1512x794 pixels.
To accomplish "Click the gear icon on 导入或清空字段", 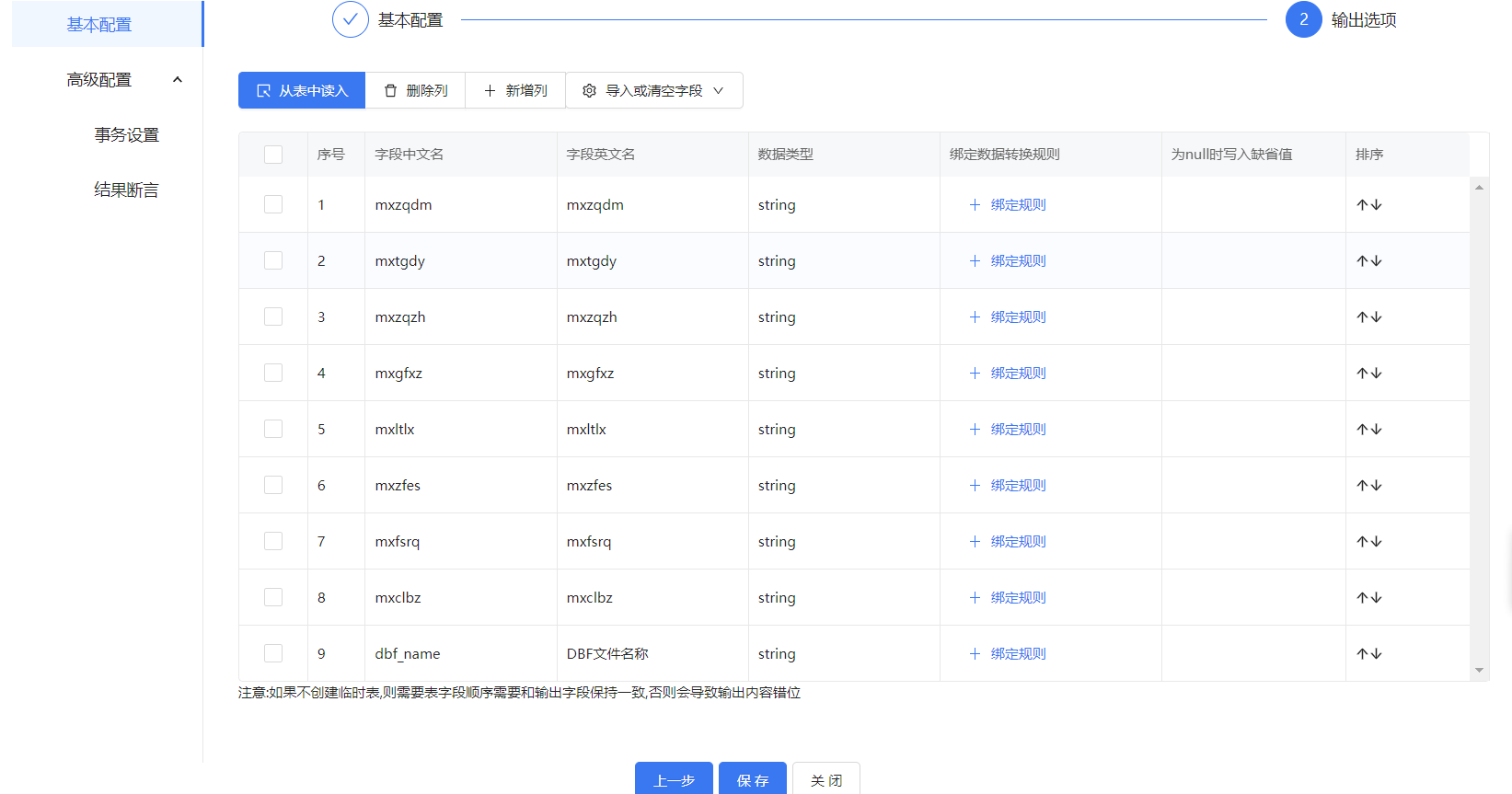I will [590, 91].
